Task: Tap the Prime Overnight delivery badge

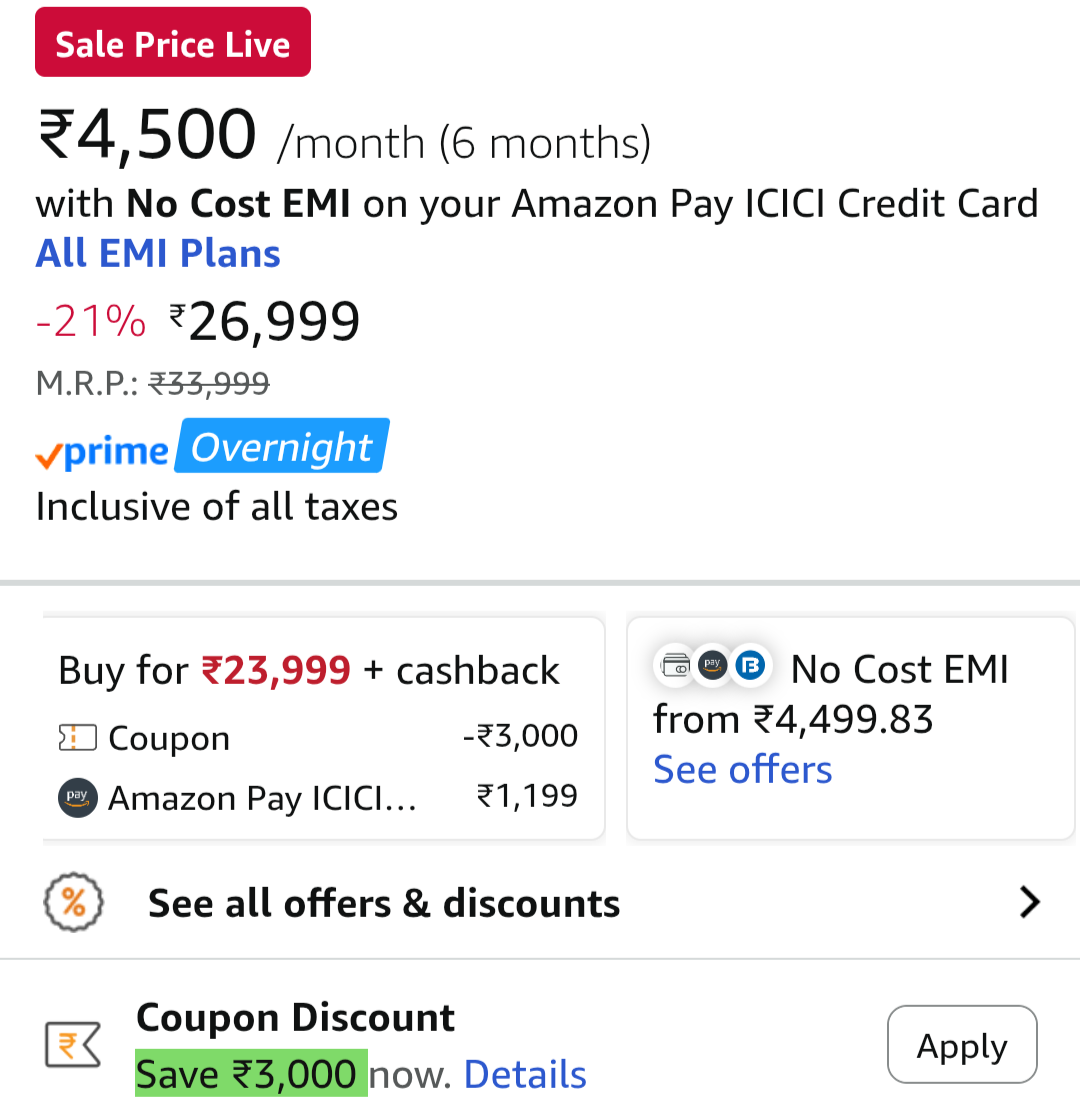Action: click(x=212, y=448)
